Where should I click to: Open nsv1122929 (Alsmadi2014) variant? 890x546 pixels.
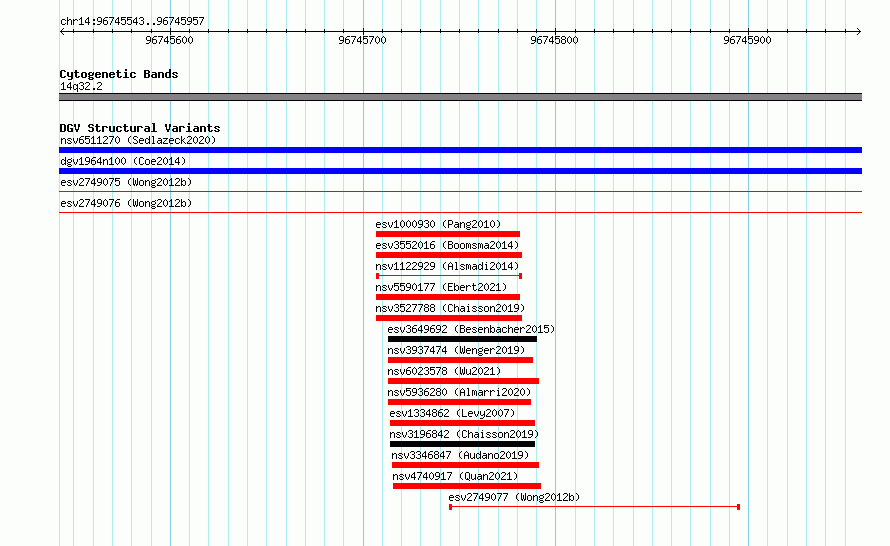[x=447, y=266]
